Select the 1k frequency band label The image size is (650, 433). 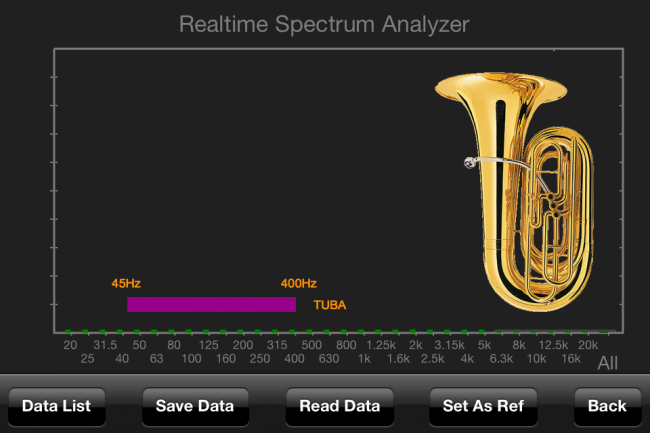point(364,358)
